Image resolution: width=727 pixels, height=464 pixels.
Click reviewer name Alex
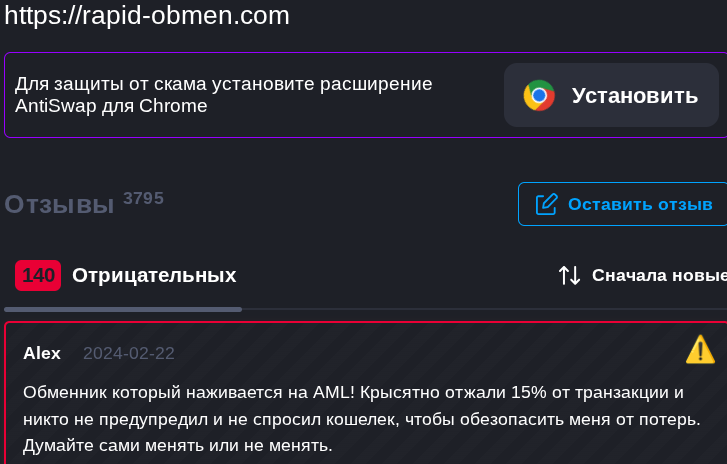[x=42, y=353]
